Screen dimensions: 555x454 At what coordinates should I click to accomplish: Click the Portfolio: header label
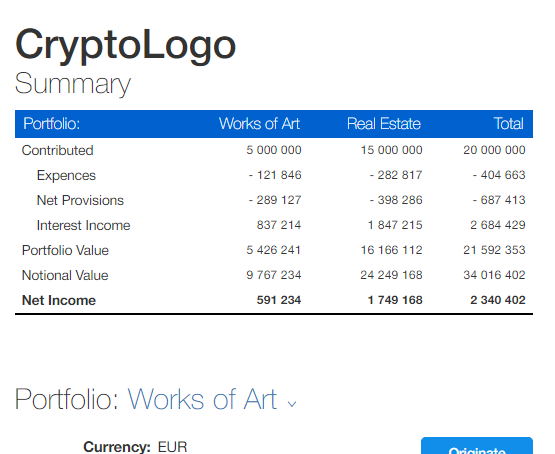pos(52,124)
